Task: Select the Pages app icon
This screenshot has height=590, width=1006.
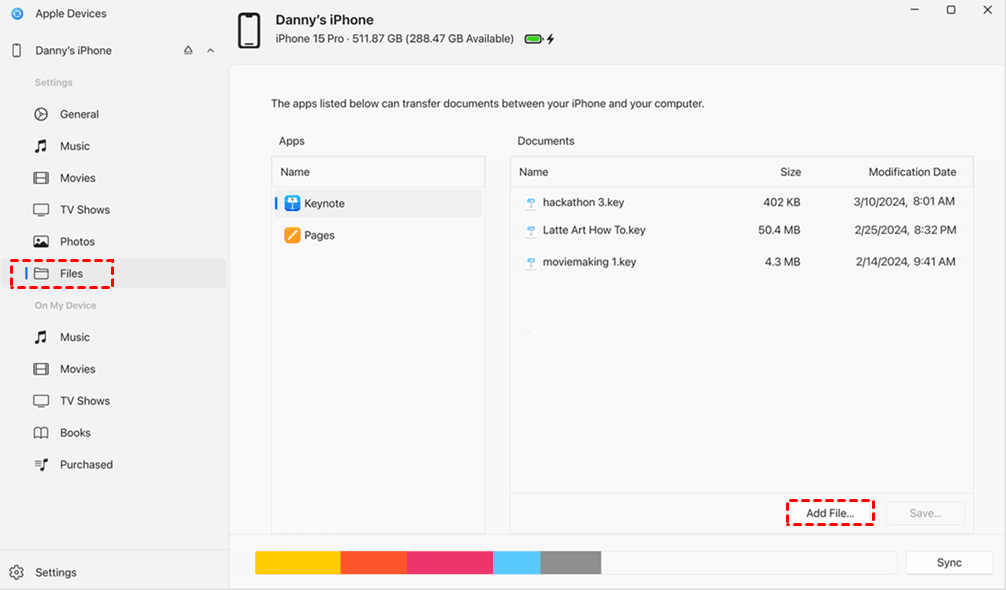Action: click(292, 235)
